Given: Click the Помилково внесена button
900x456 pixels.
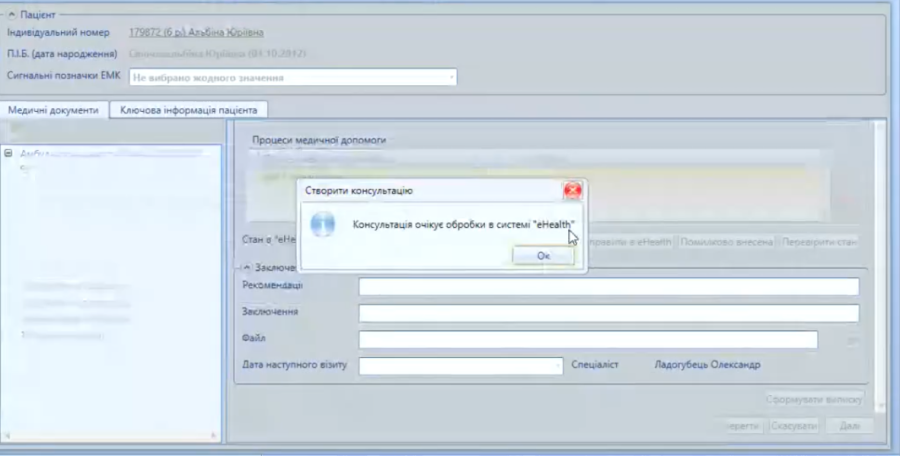Looking at the screenshot, I should click(x=726, y=242).
